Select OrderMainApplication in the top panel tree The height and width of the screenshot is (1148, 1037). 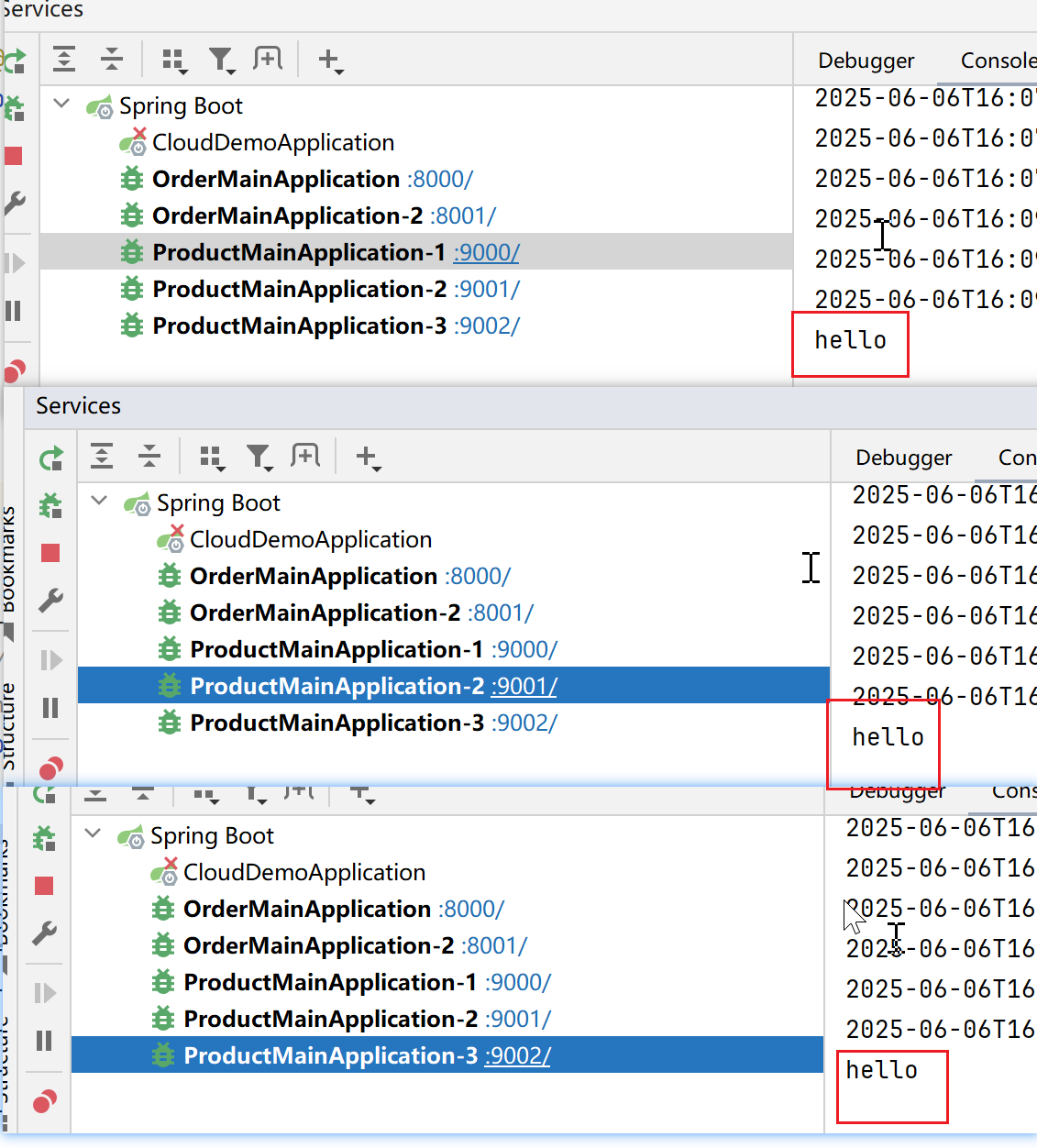point(276,179)
